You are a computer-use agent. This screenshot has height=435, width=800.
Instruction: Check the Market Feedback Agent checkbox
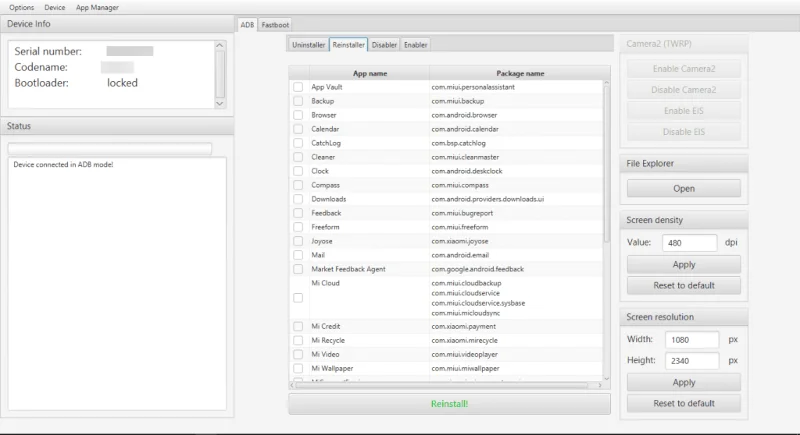tap(298, 269)
